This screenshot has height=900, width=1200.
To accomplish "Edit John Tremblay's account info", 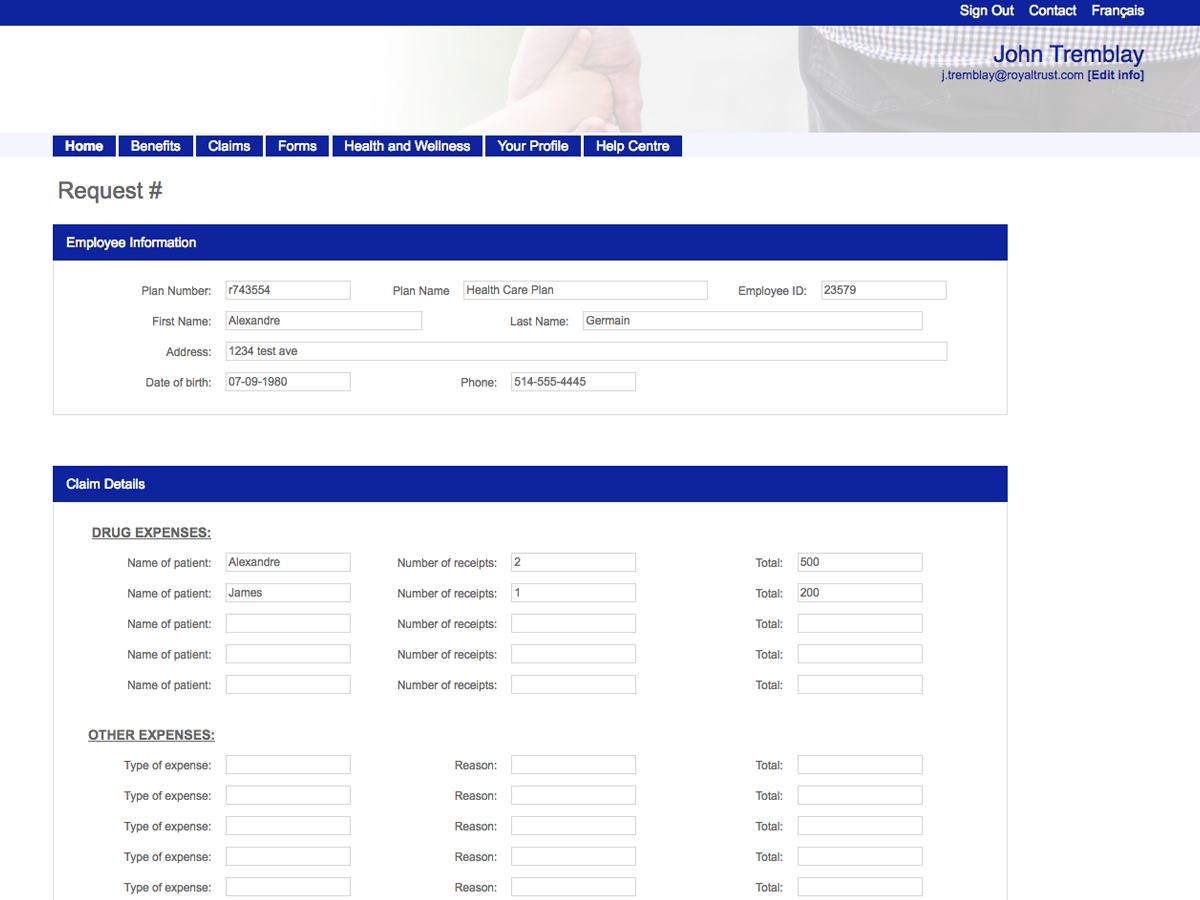I will pos(1116,74).
